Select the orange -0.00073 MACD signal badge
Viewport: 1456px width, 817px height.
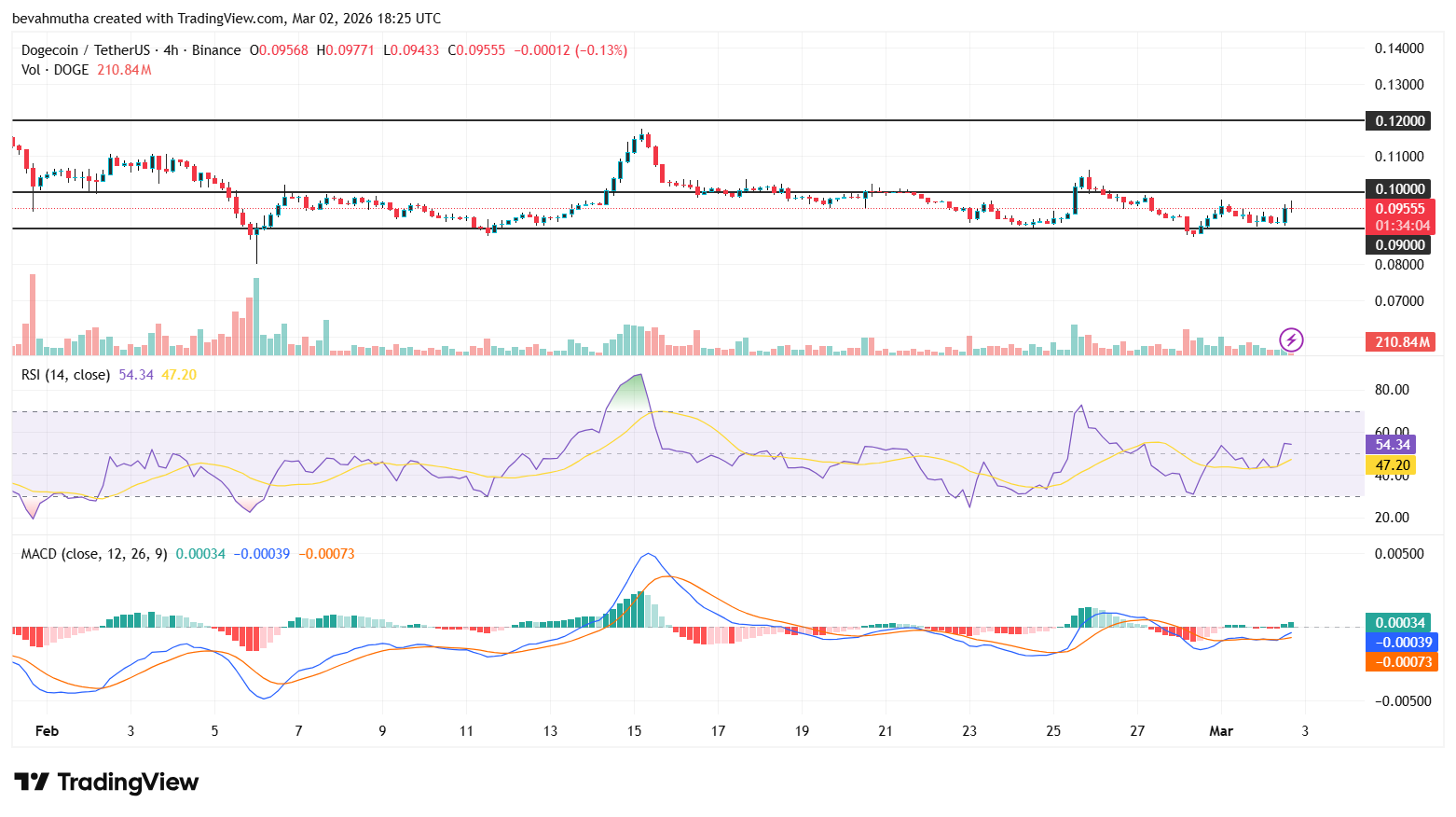tap(1401, 662)
